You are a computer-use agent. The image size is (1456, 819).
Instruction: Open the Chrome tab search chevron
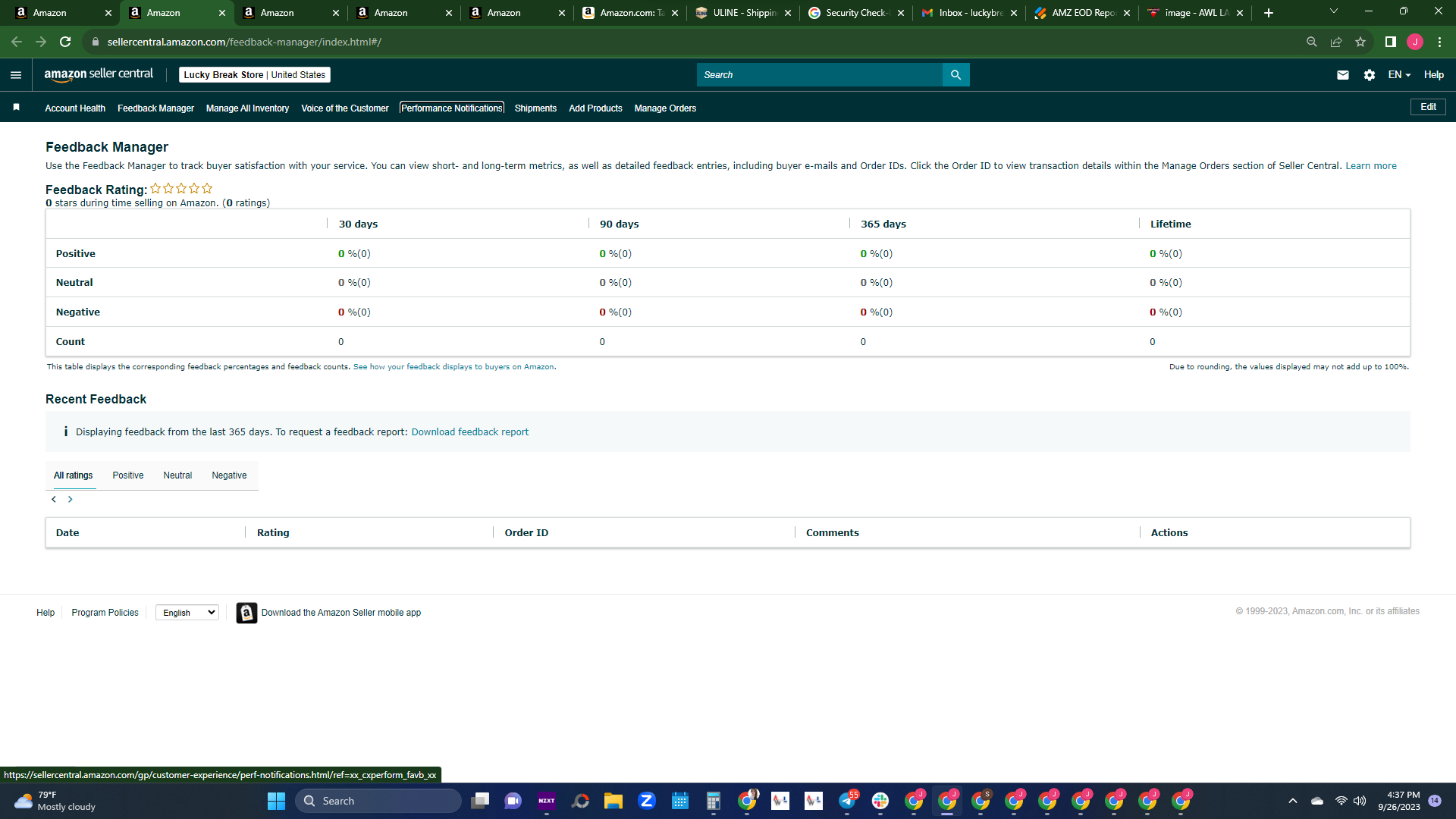tap(1334, 11)
